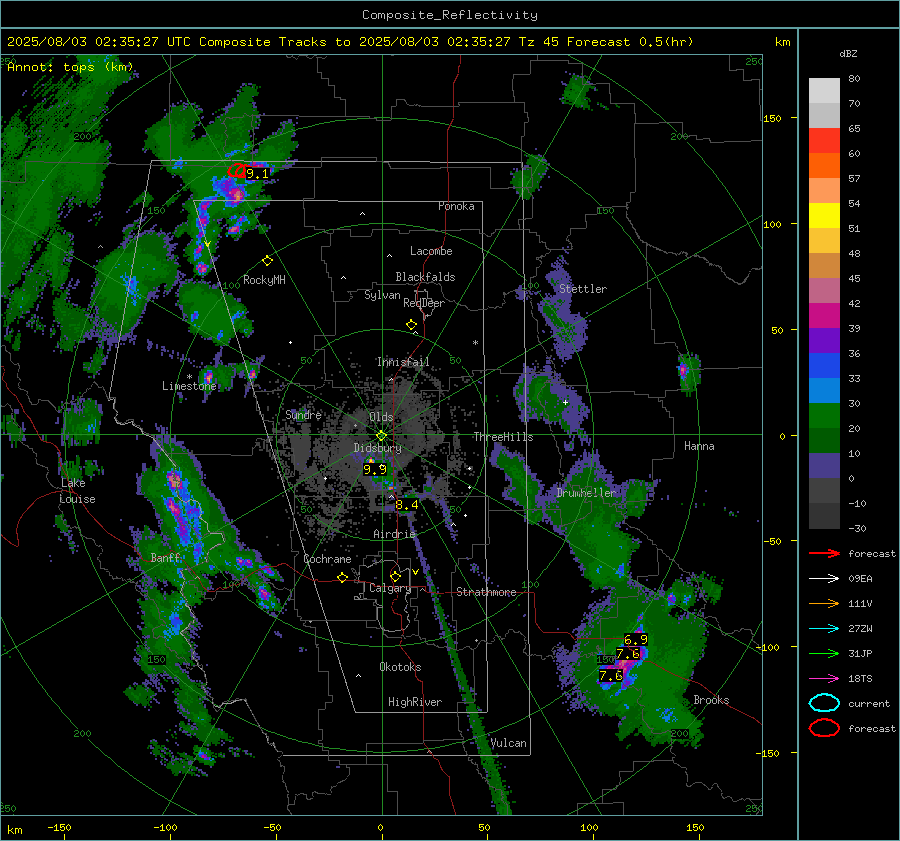
Task: Click the red forecast ellipse next to 9.1
Action: [236, 170]
